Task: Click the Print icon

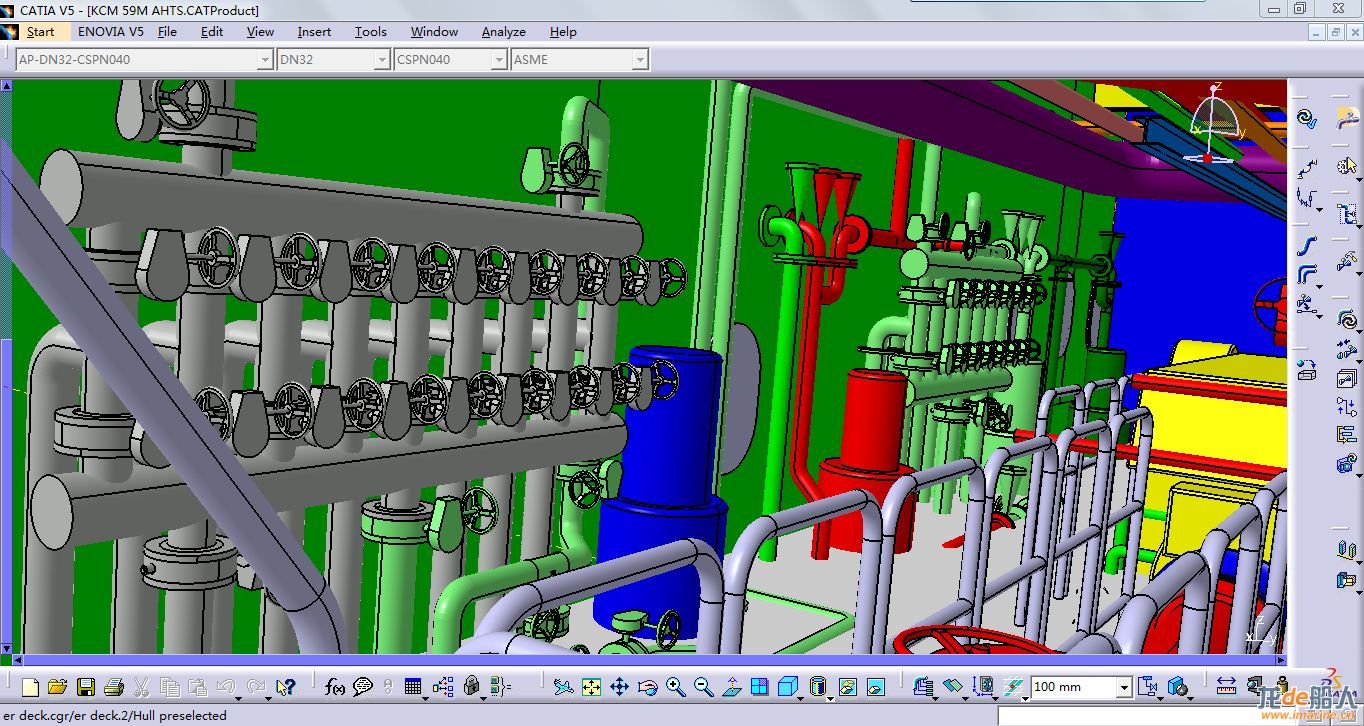Action: pos(113,687)
